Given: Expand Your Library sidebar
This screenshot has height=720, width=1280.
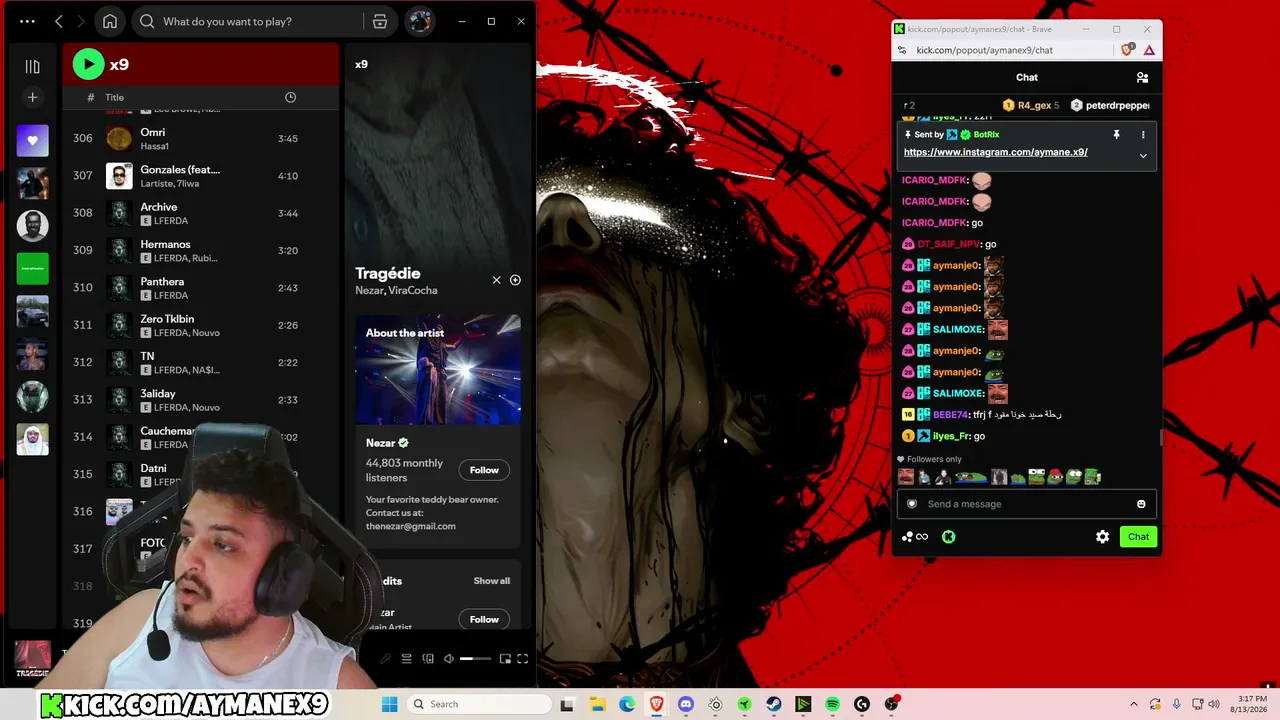Looking at the screenshot, I should pyautogui.click(x=32, y=66).
